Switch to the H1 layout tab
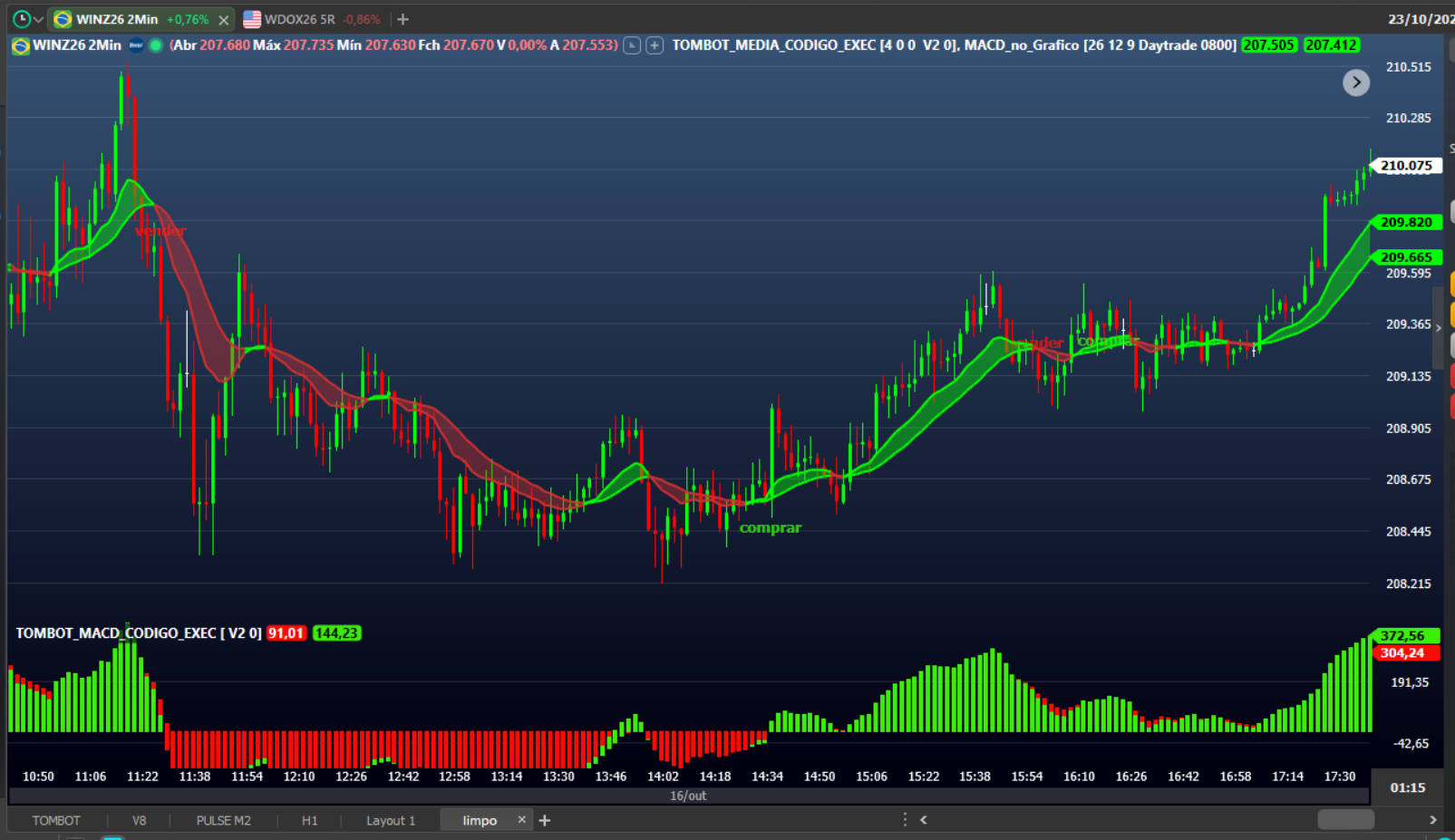Image resolution: width=1455 pixels, height=840 pixels. tap(310, 820)
